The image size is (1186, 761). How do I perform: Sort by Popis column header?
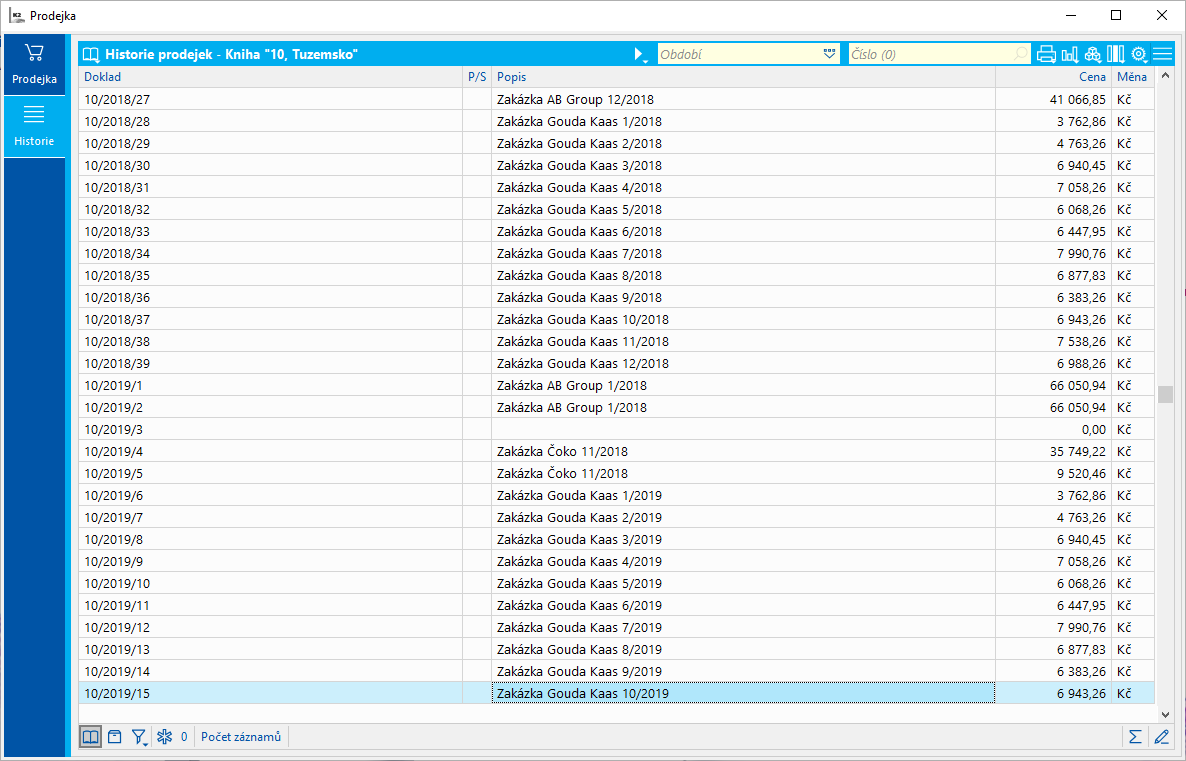tap(744, 77)
